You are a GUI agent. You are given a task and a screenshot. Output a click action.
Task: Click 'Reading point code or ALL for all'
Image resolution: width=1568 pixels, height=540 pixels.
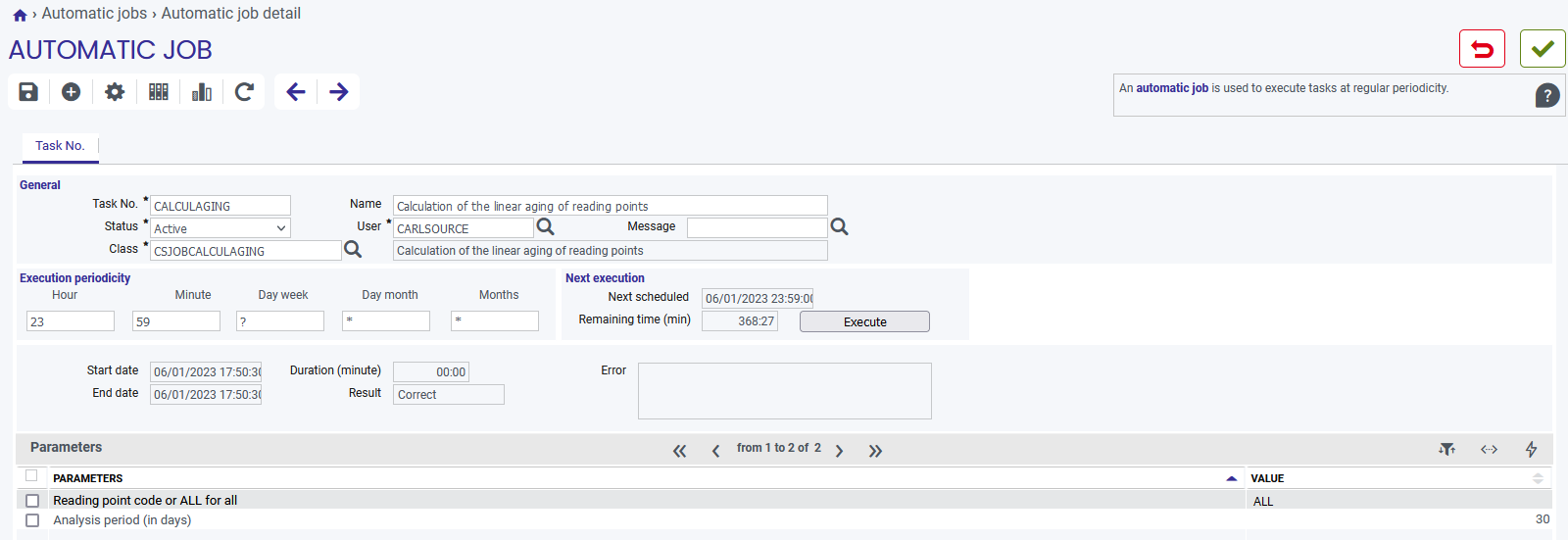[145, 500]
